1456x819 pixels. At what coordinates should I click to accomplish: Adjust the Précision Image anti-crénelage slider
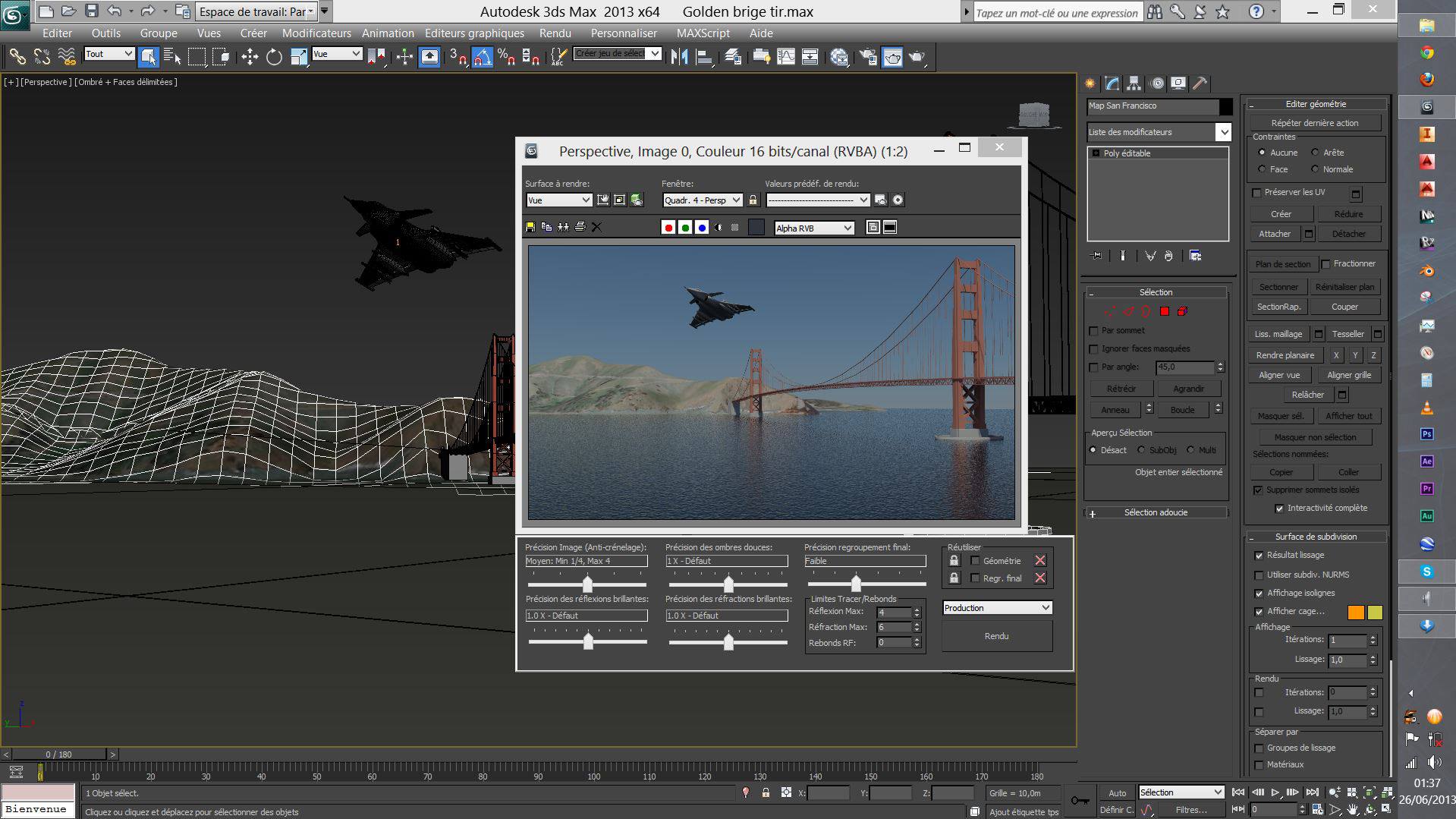(x=587, y=584)
